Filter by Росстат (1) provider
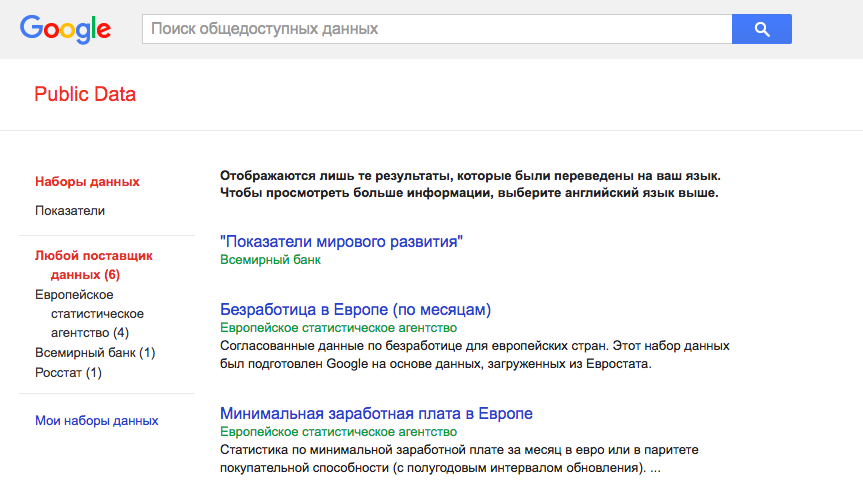863x494 pixels. 68,372
